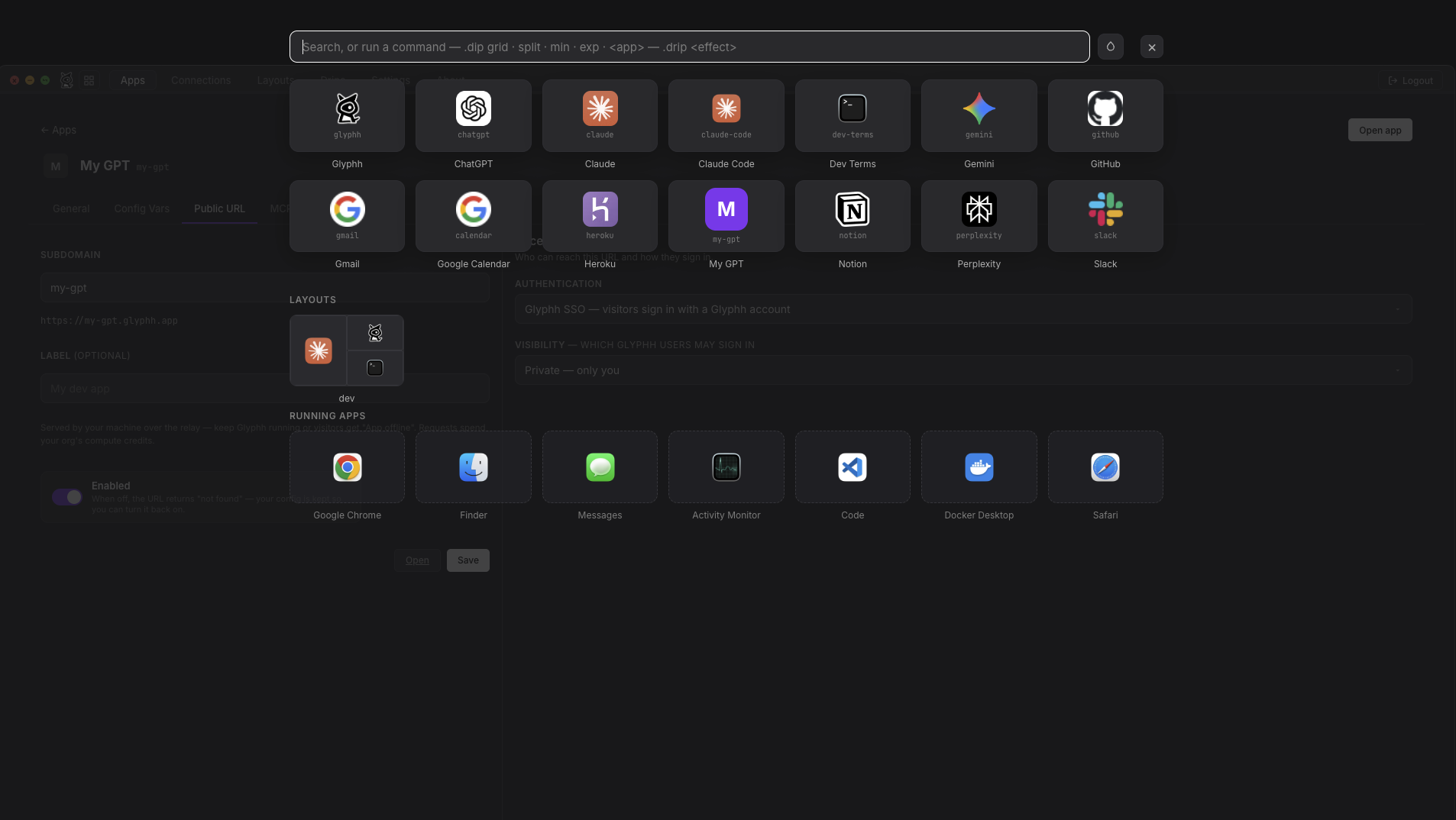Open the Claude app tile
The height and width of the screenshot is (820, 1456).
pos(600,115)
